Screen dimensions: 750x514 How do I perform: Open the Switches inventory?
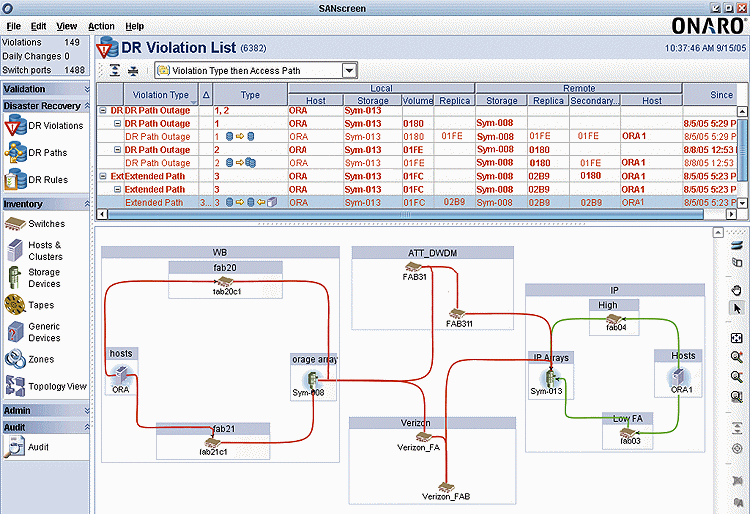coord(35,223)
